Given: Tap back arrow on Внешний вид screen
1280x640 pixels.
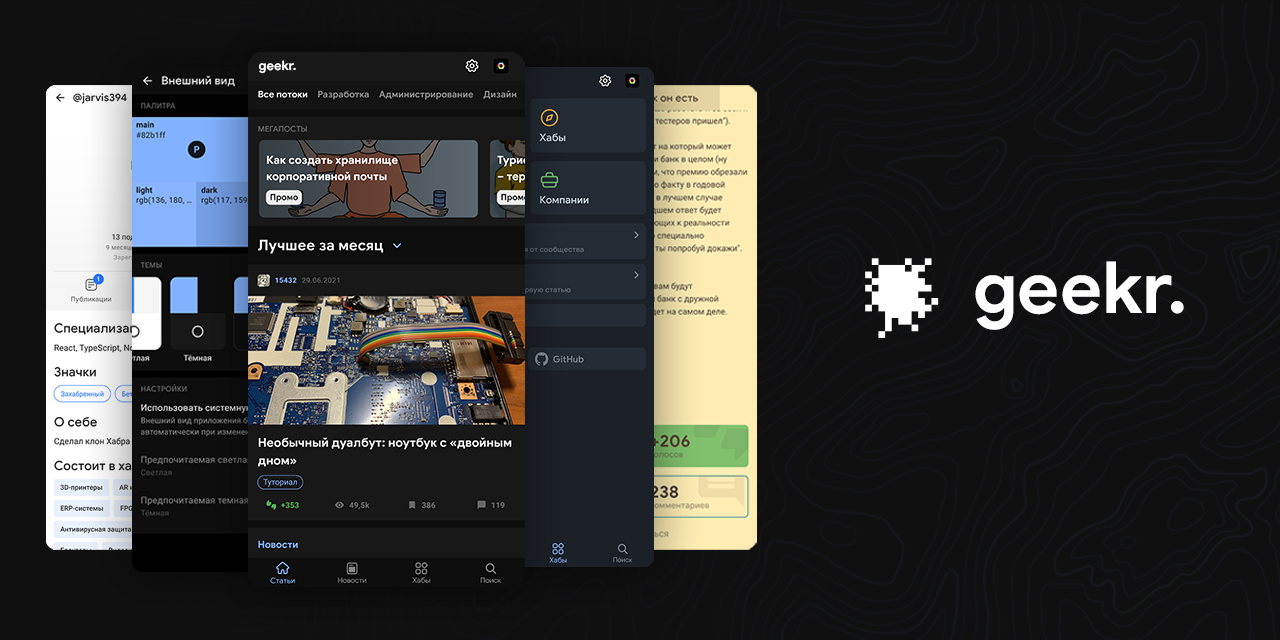Looking at the screenshot, I should (x=147, y=81).
